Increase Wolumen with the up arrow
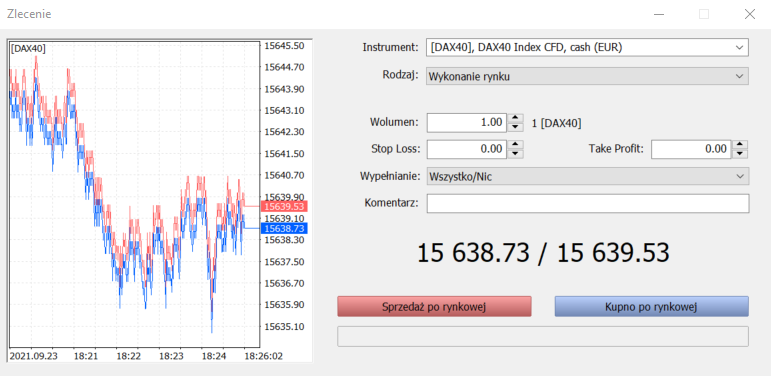The width and height of the screenshot is (771, 376). (515, 118)
